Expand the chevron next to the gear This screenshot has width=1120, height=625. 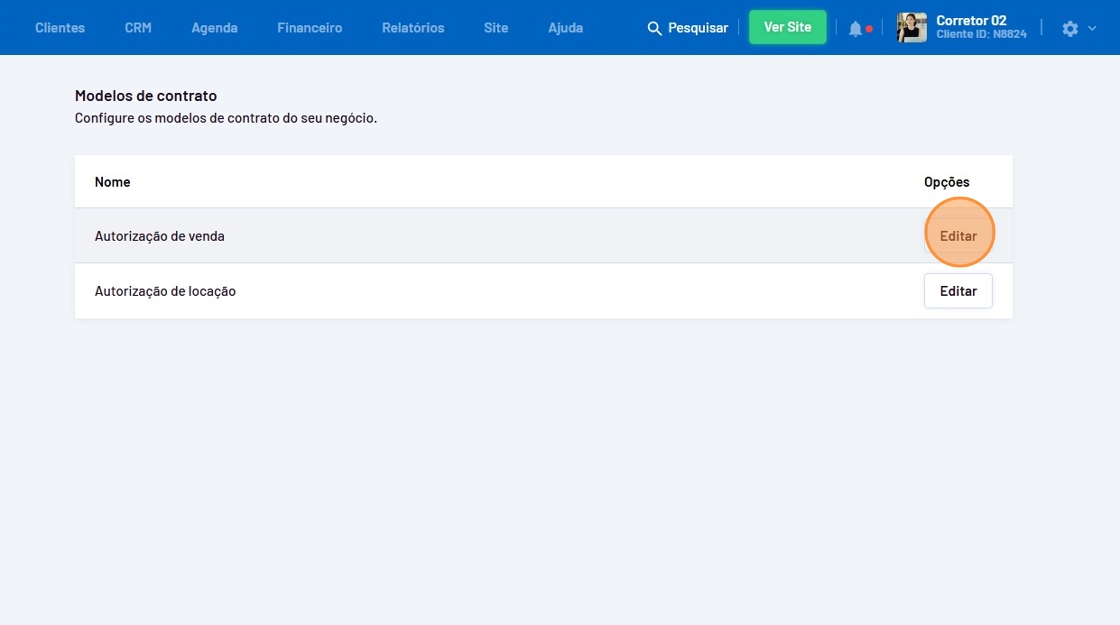pos(1092,29)
